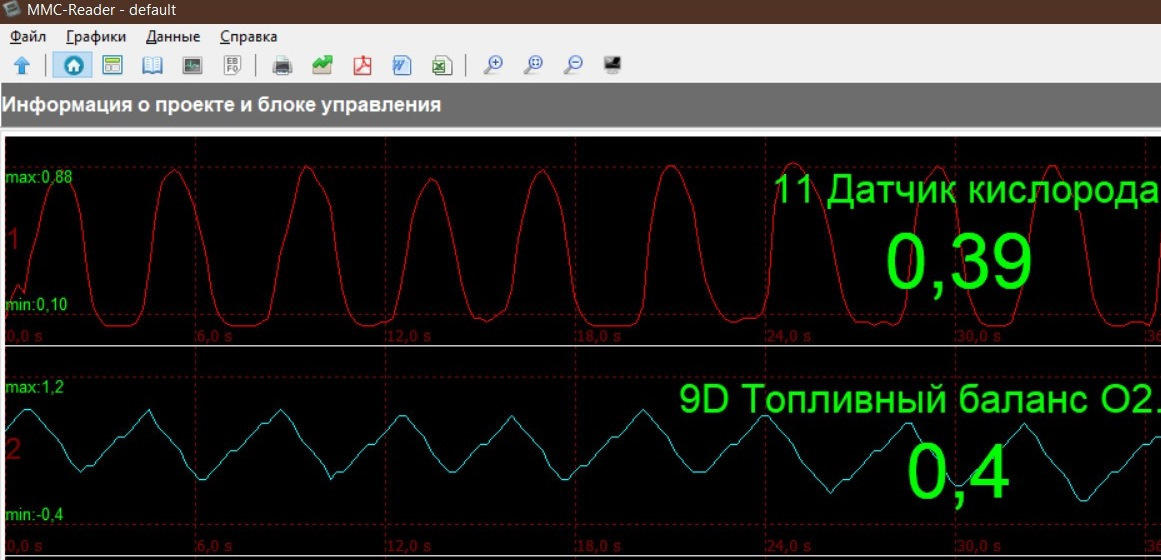Zoom out with minus magnifier icon
Image resolution: width=1161 pixels, height=560 pixels.
click(x=572, y=65)
